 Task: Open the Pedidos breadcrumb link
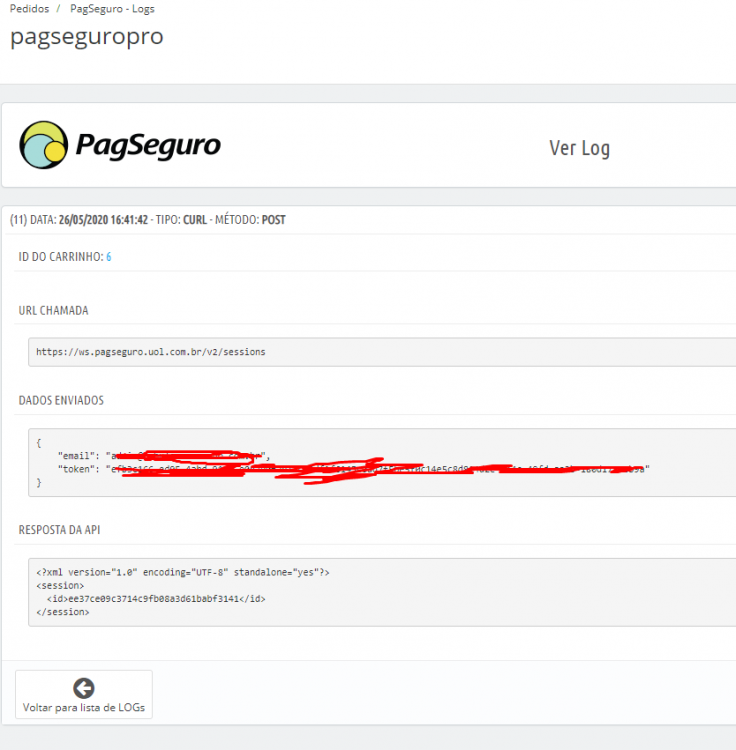29,9
